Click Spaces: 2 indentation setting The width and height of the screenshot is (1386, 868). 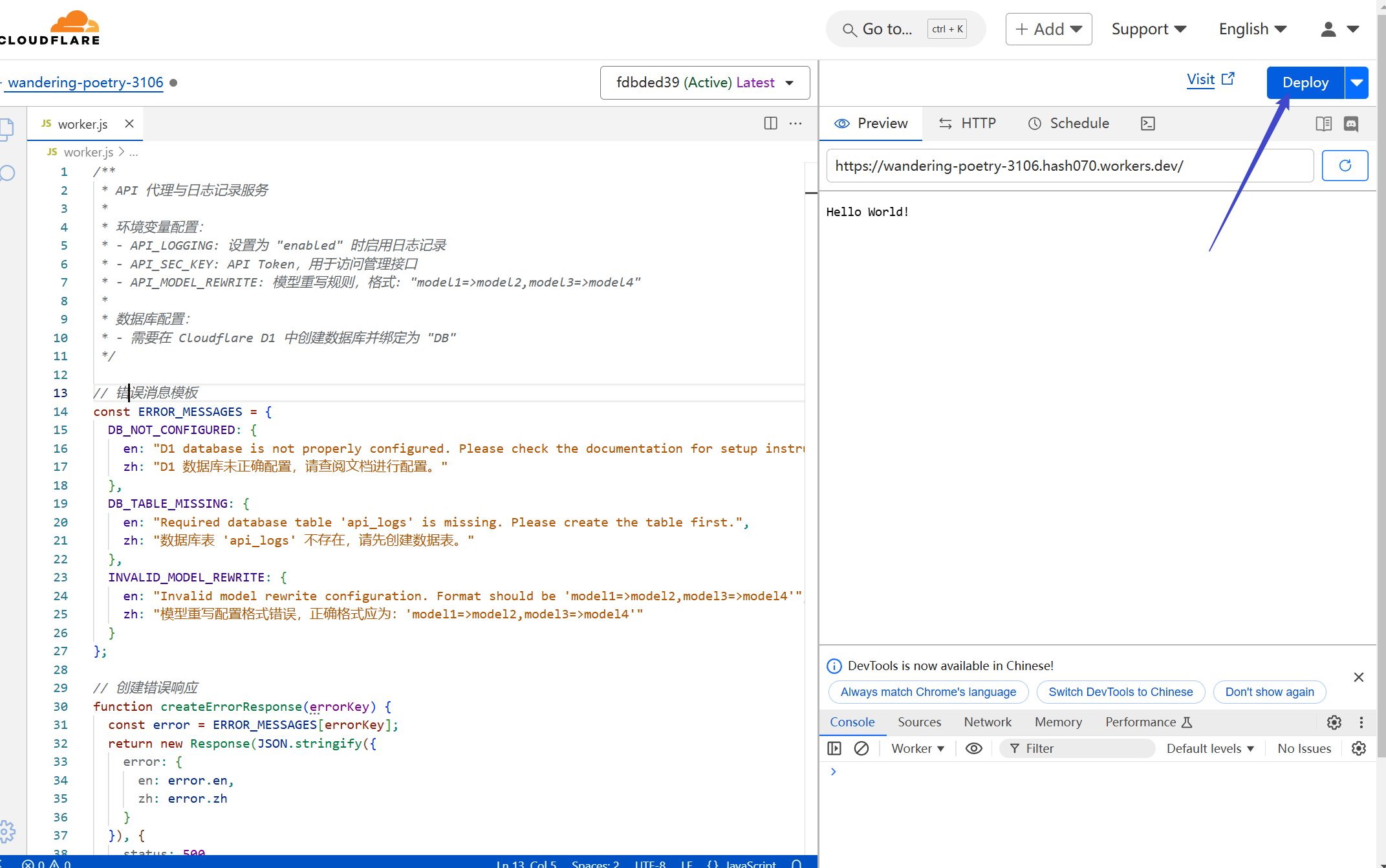coord(595,863)
